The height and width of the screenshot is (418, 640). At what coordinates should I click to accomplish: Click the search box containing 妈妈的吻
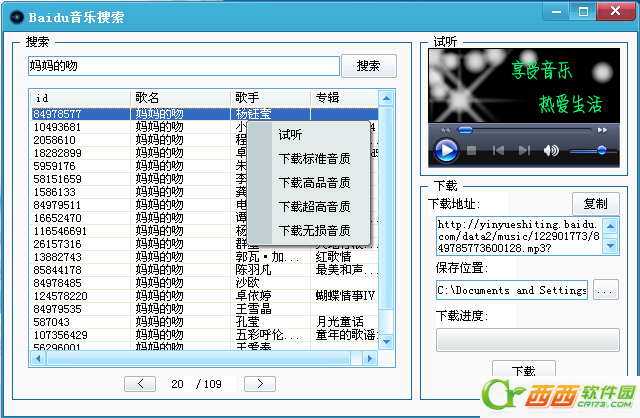click(182, 66)
